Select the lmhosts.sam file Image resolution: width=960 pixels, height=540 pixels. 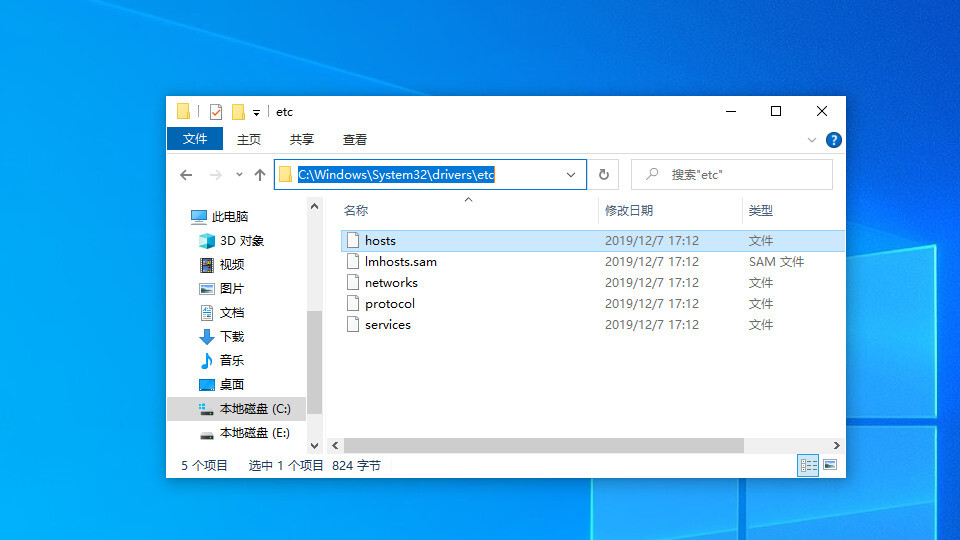tap(400, 262)
